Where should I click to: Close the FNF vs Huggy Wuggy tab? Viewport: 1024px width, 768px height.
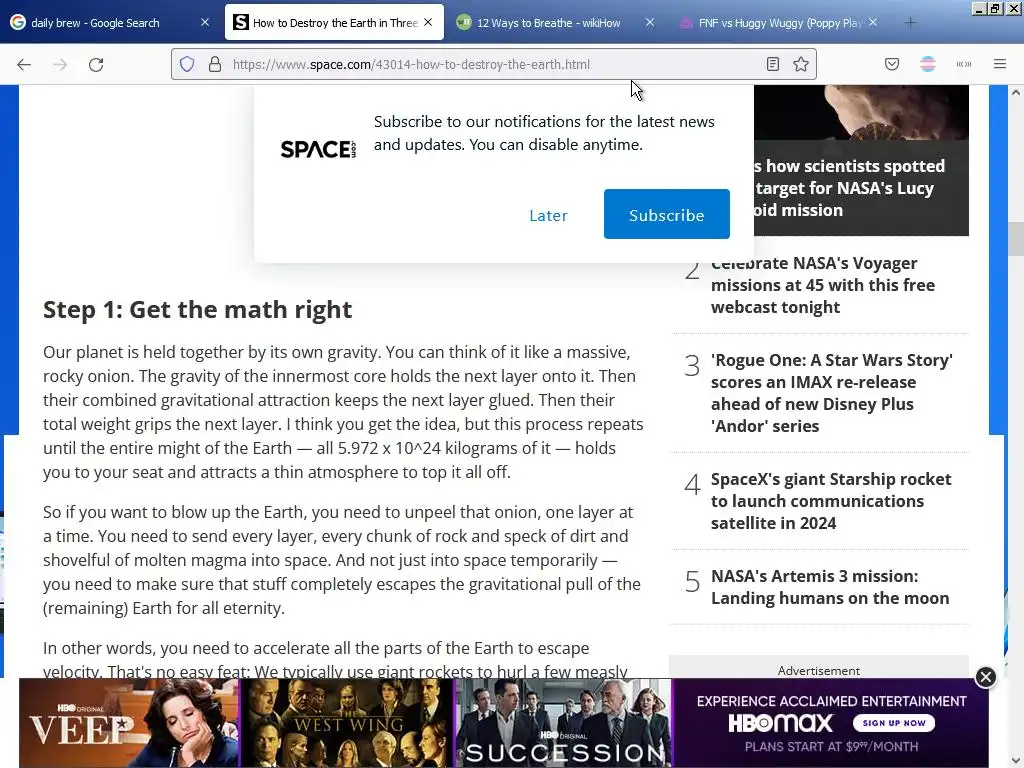[873, 22]
